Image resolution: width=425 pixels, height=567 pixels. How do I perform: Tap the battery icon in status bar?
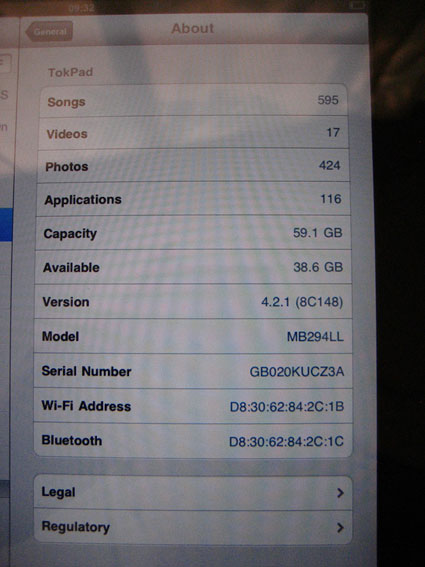click(x=358, y=5)
